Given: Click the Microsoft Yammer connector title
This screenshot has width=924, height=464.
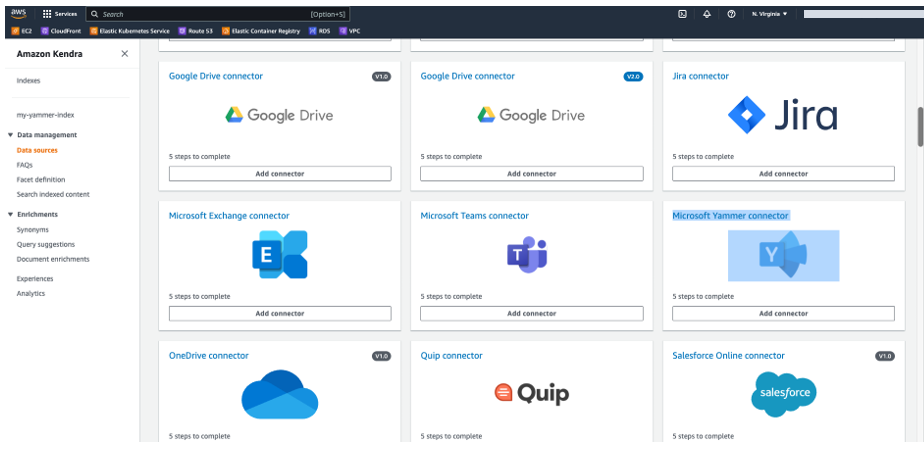Looking at the screenshot, I should coord(730,216).
